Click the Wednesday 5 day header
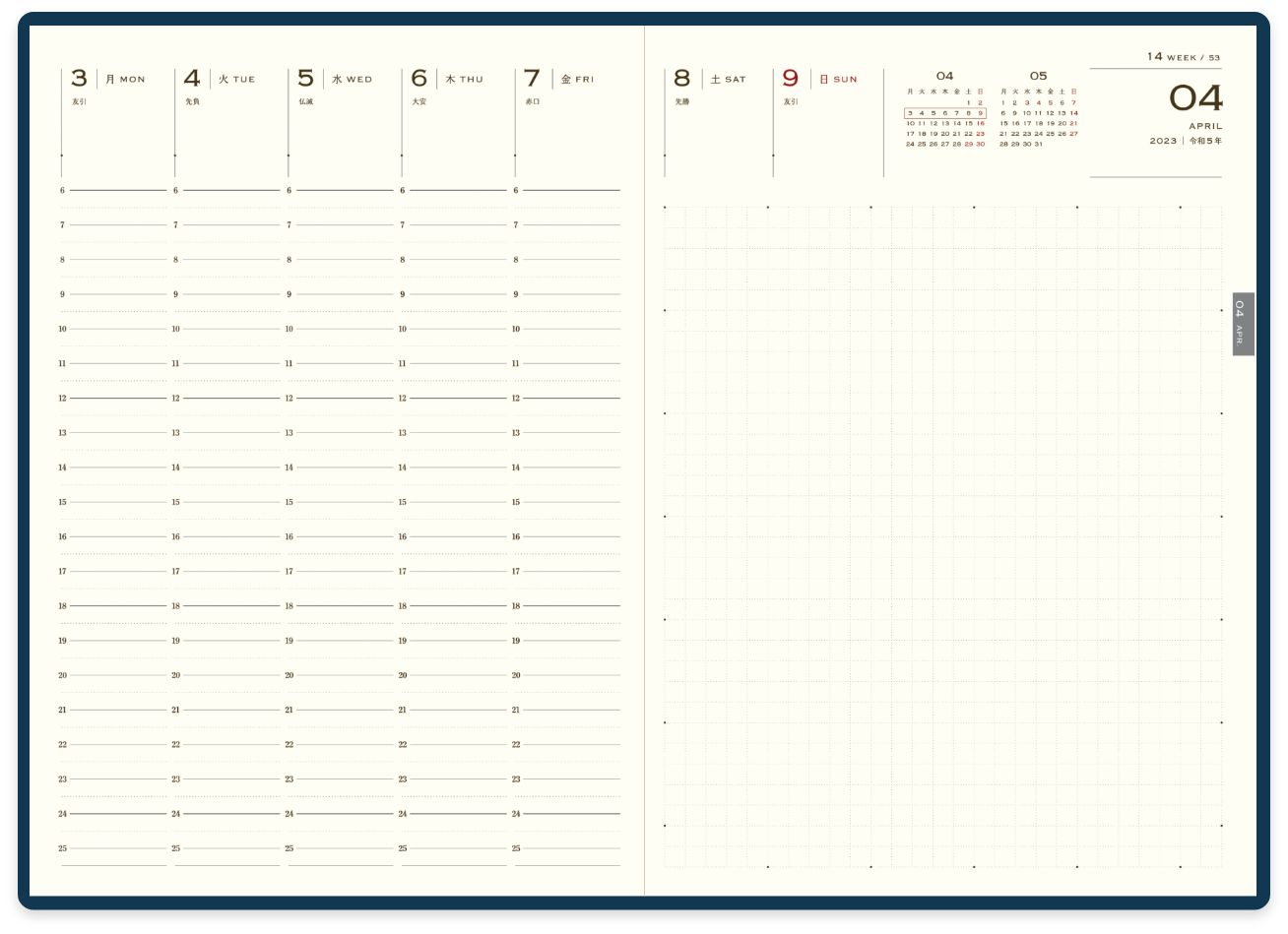Screen dimensions: 1288x934 [x=335, y=79]
